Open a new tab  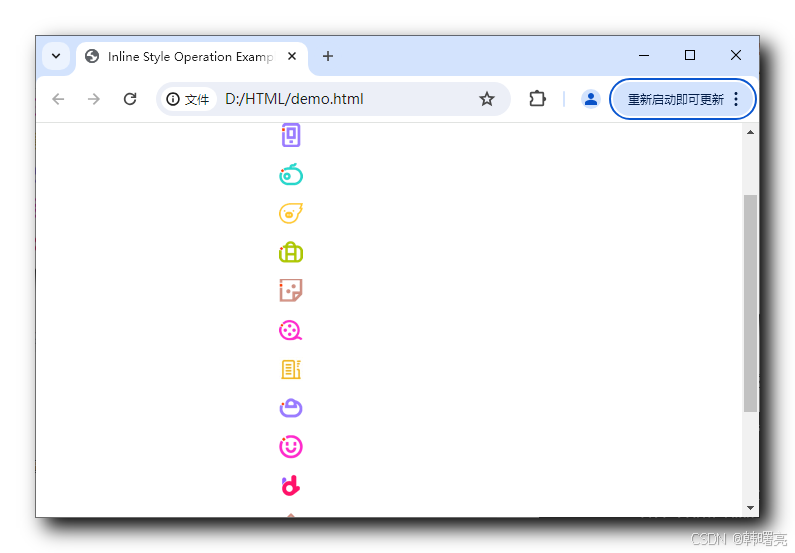click(x=328, y=56)
